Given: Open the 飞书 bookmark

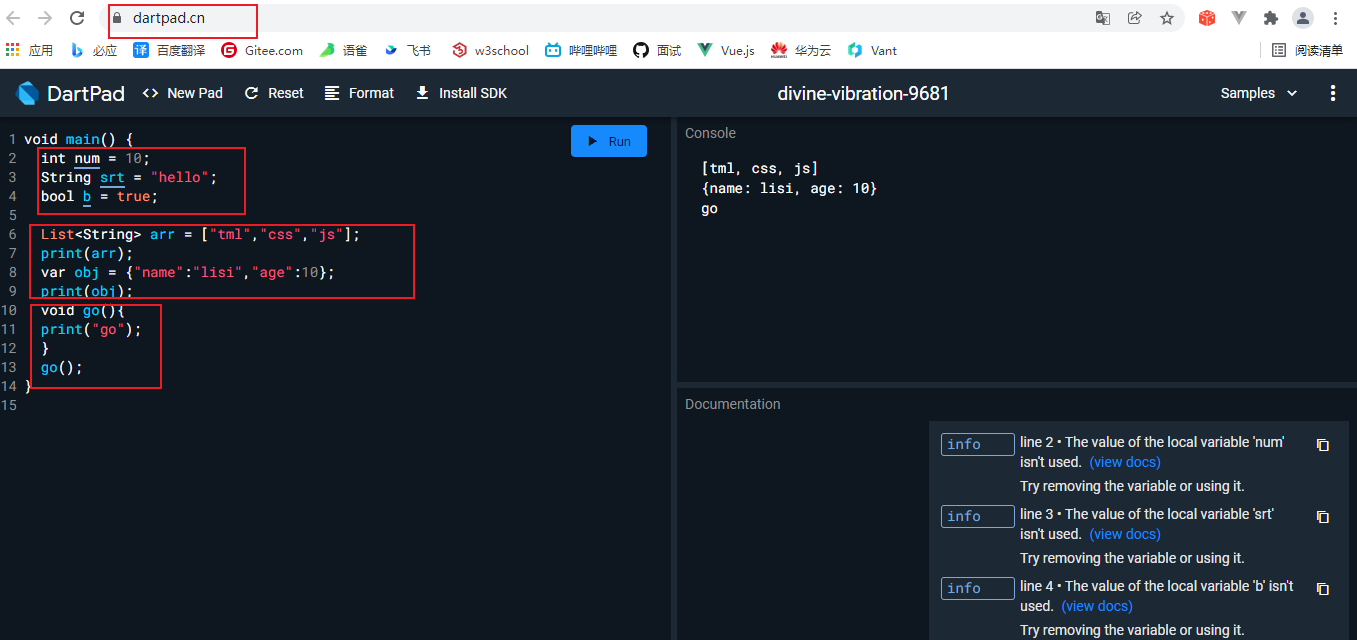Looking at the screenshot, I should 407,50.
